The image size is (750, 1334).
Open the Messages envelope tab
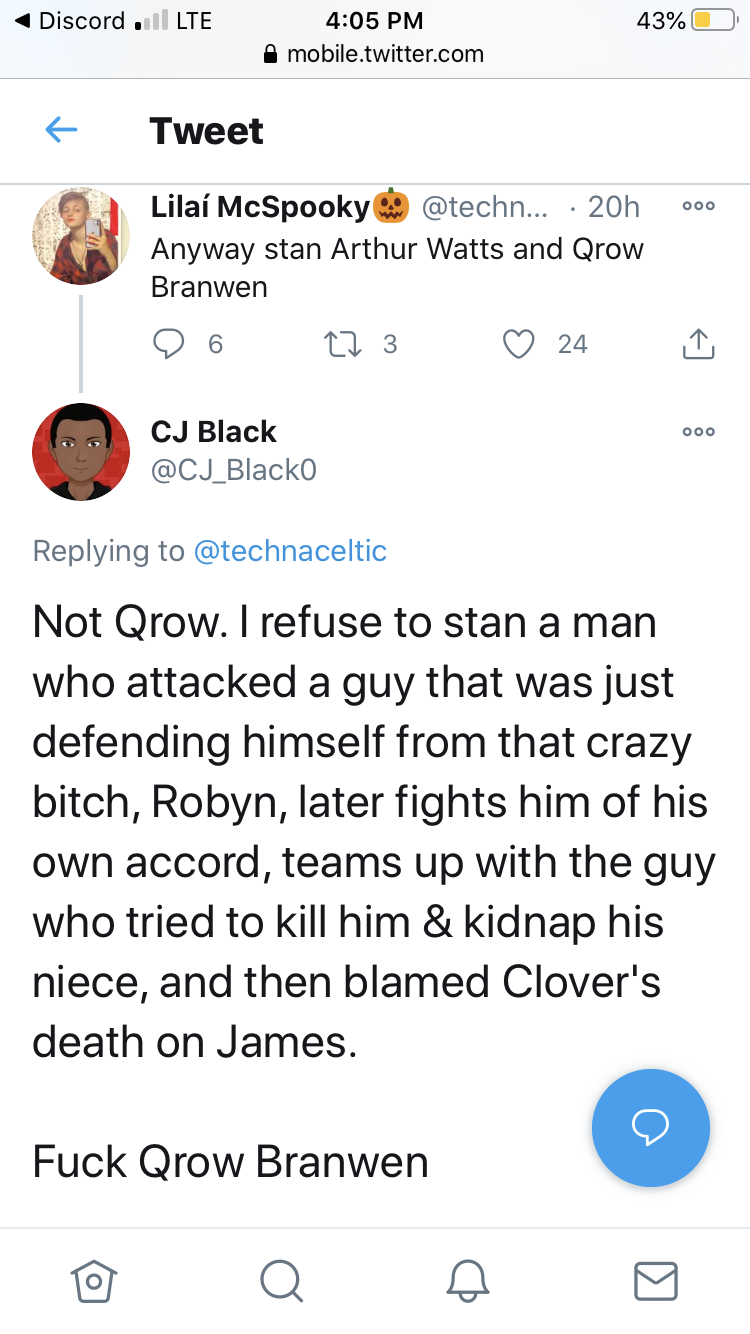pyautogui.click(x=656, y=1280)
